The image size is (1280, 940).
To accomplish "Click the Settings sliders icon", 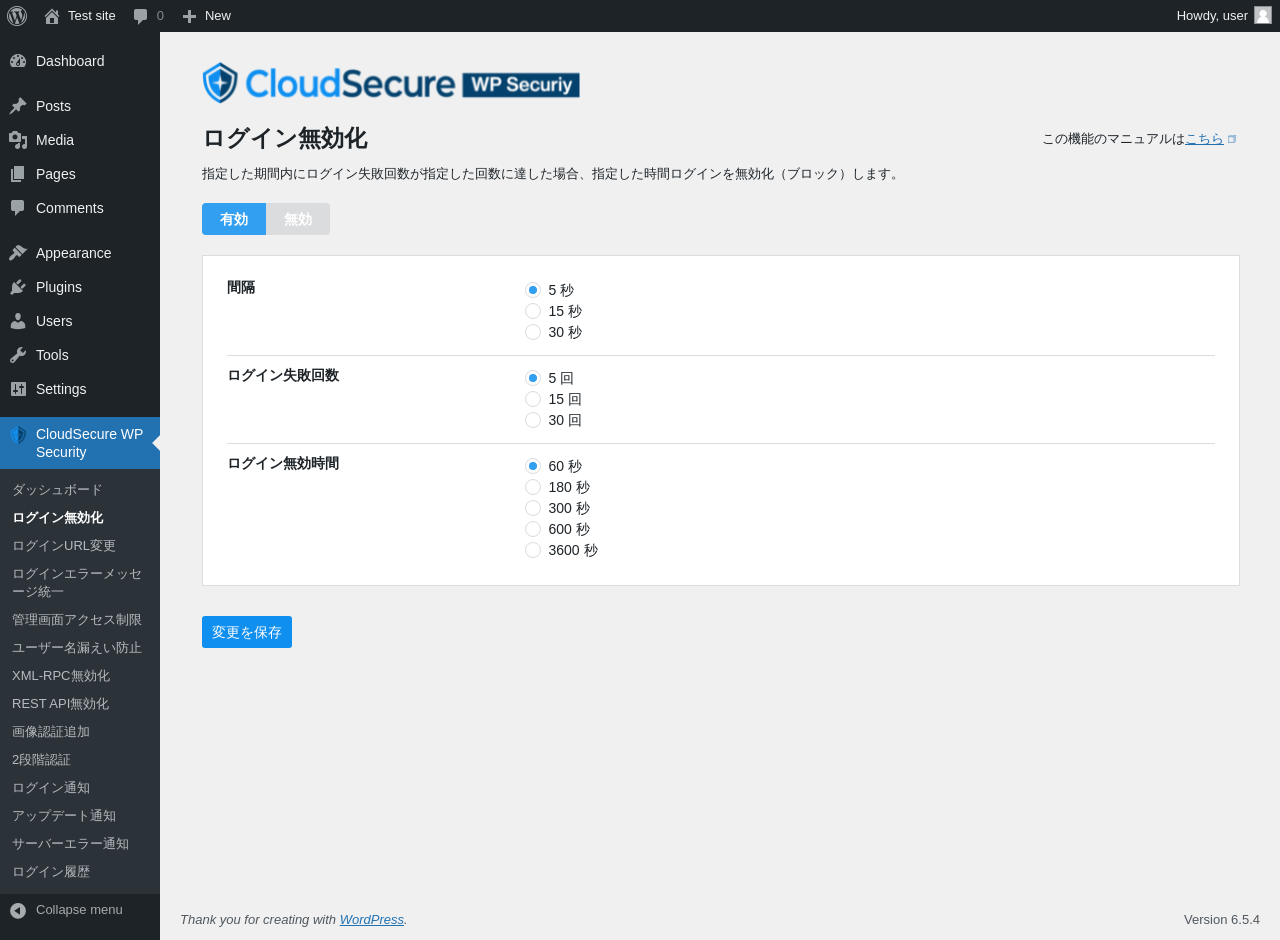I will 18,389.
